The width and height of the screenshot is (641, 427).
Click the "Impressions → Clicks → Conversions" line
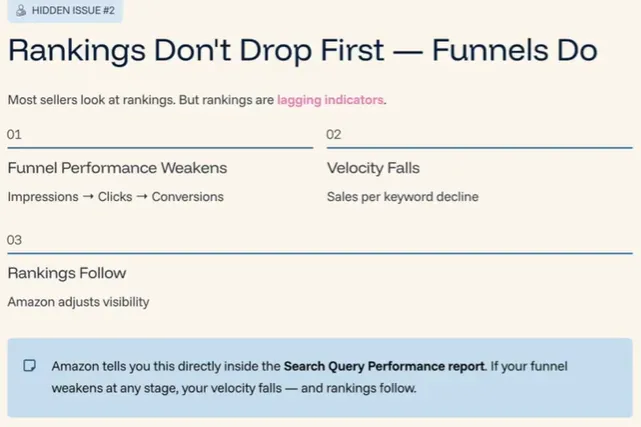(x=115, y=197)
